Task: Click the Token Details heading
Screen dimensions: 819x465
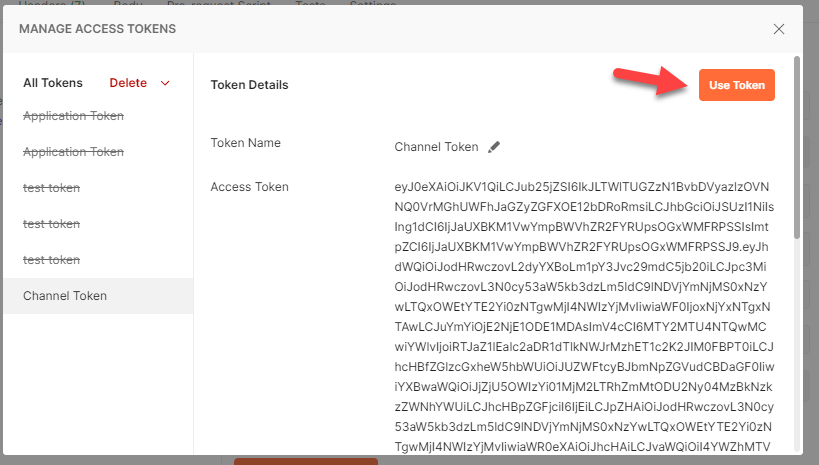Action: coord(249,85)
